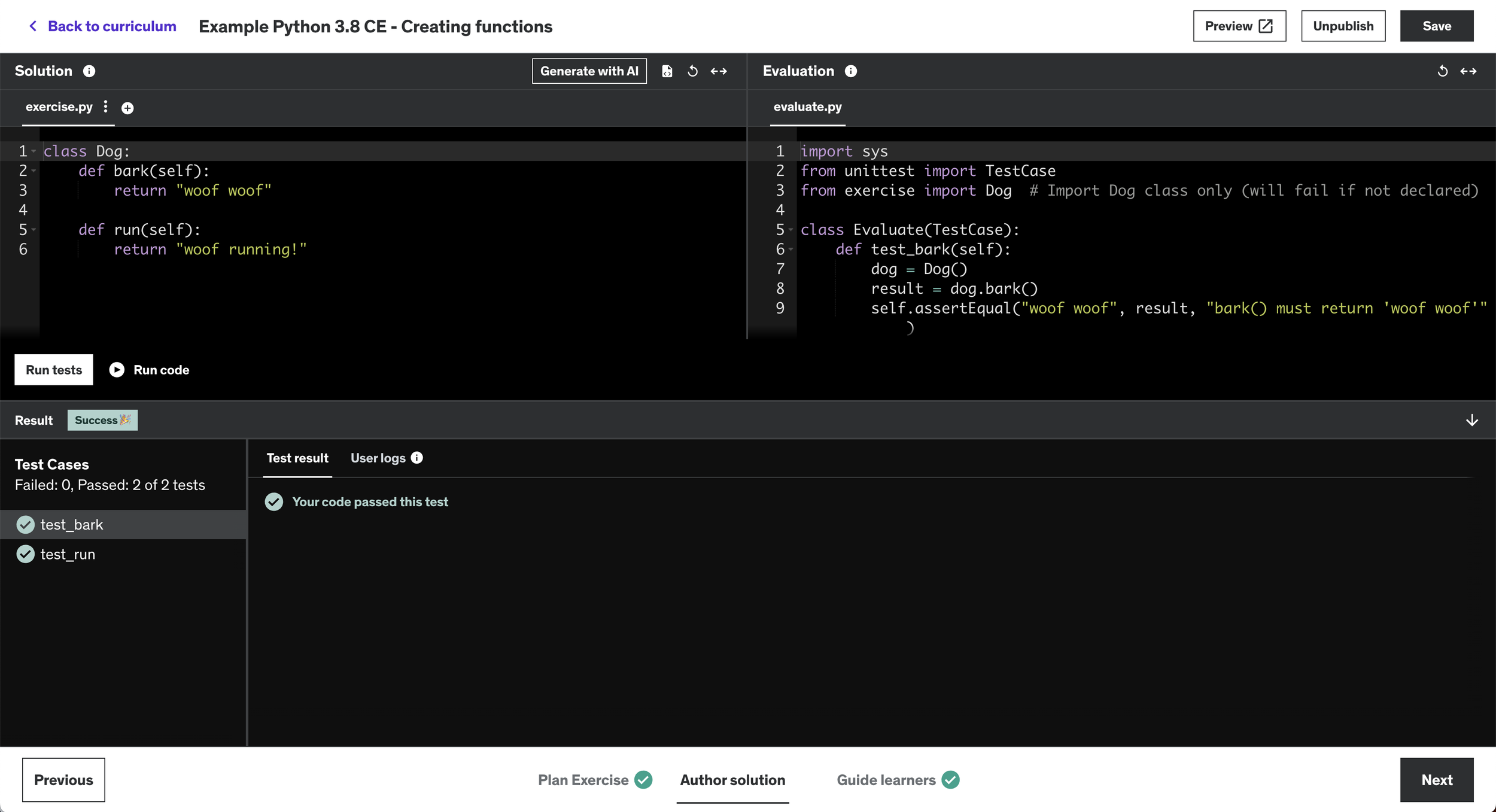
Task: Switch to the User logs tab
Action: (378, 458)
